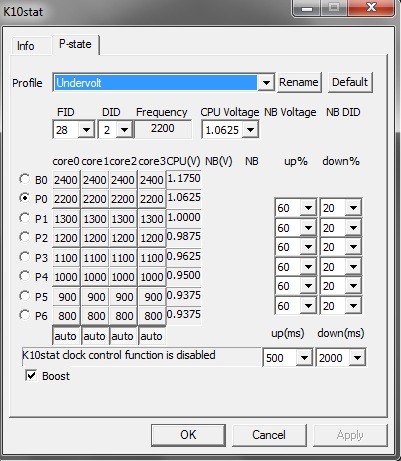Click the core3 800 cell in P6 row

(152, 315)
